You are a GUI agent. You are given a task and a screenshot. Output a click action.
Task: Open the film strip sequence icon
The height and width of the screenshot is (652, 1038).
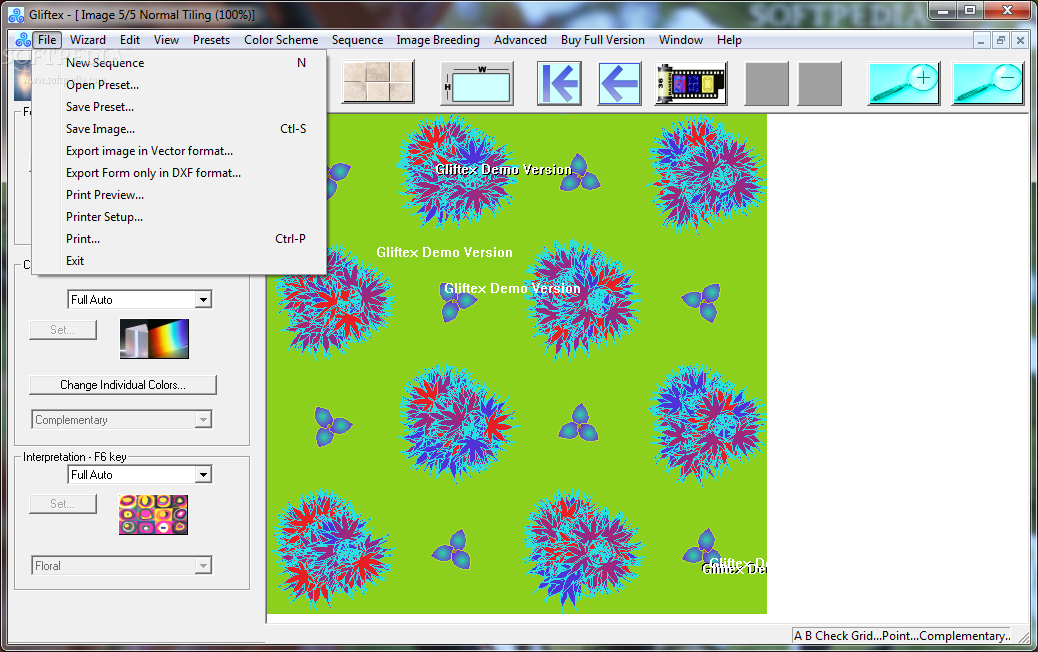point(691,83)
